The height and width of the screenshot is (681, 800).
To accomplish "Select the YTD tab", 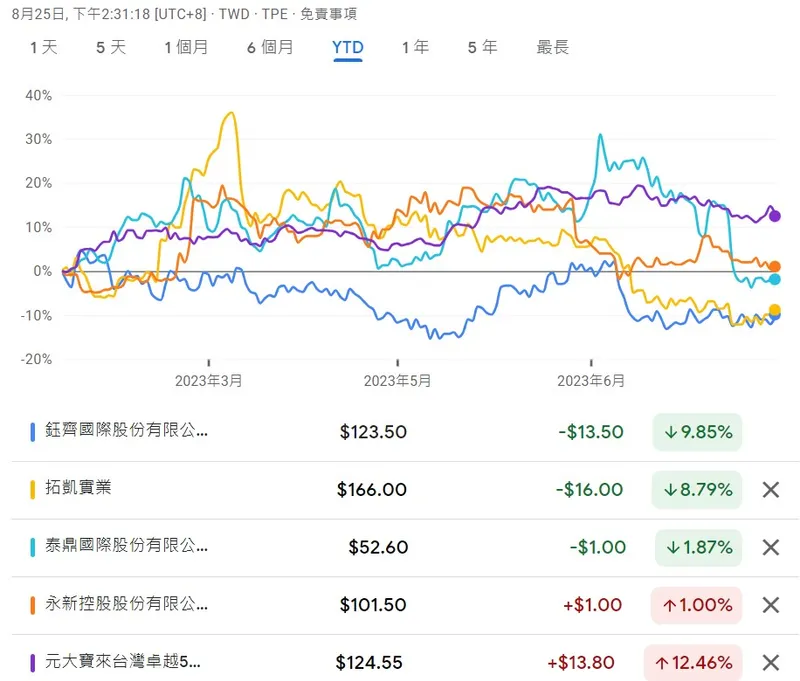I will click(x=348, y=47).
